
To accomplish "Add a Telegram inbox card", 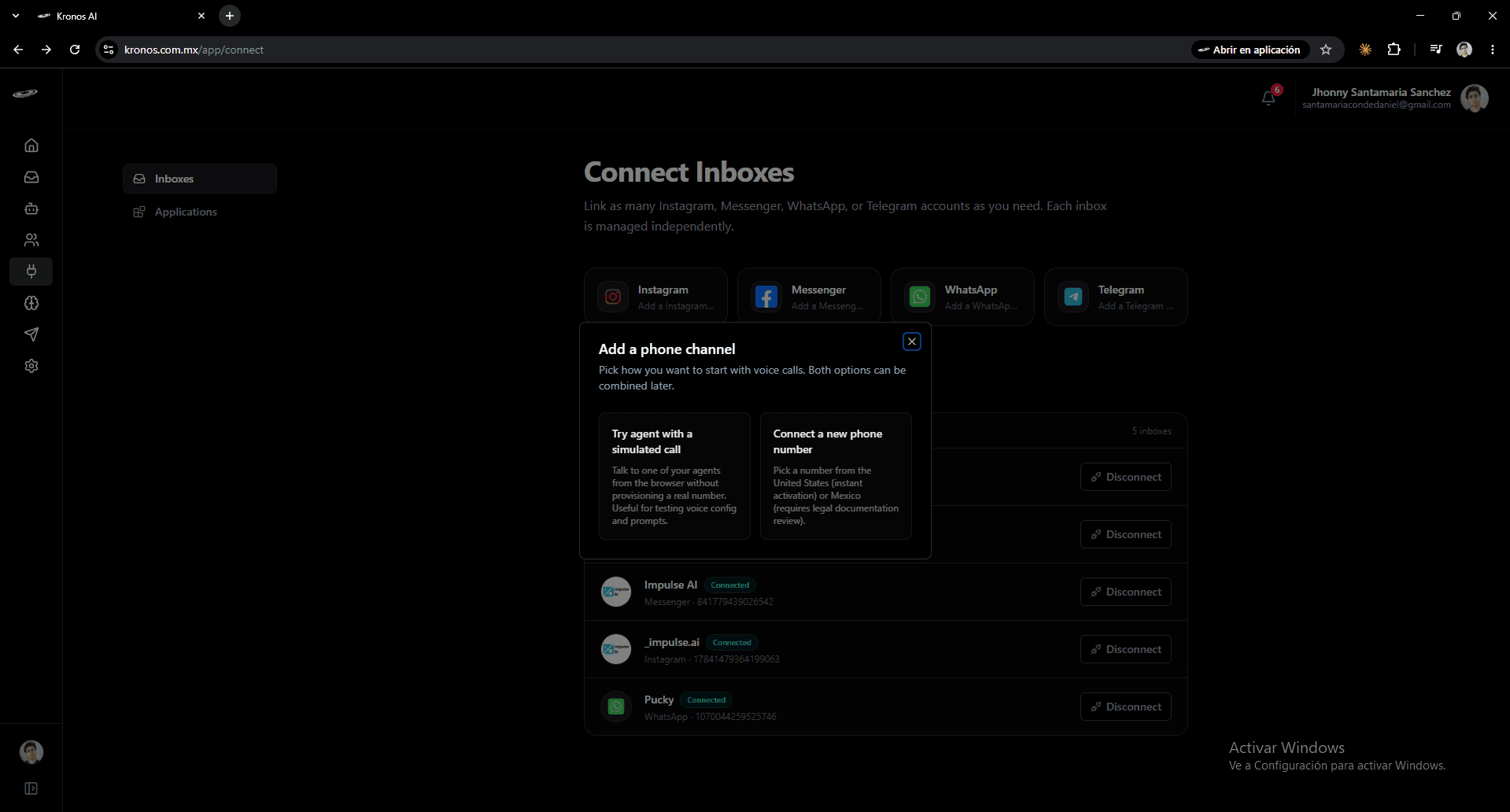I will click(x=1116, y=297).
